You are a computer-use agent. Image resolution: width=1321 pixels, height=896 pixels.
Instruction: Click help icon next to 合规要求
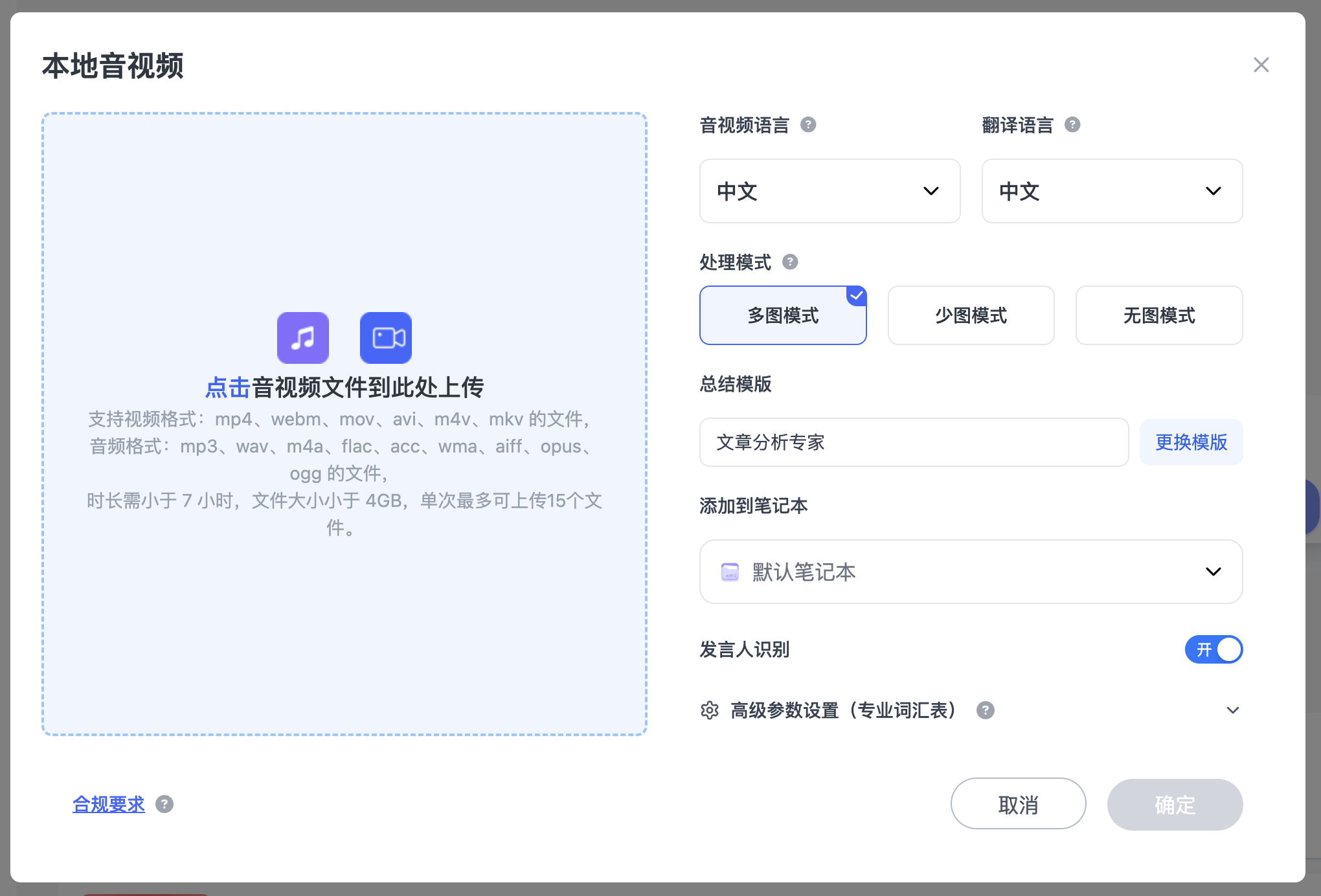tap(164, 804)
